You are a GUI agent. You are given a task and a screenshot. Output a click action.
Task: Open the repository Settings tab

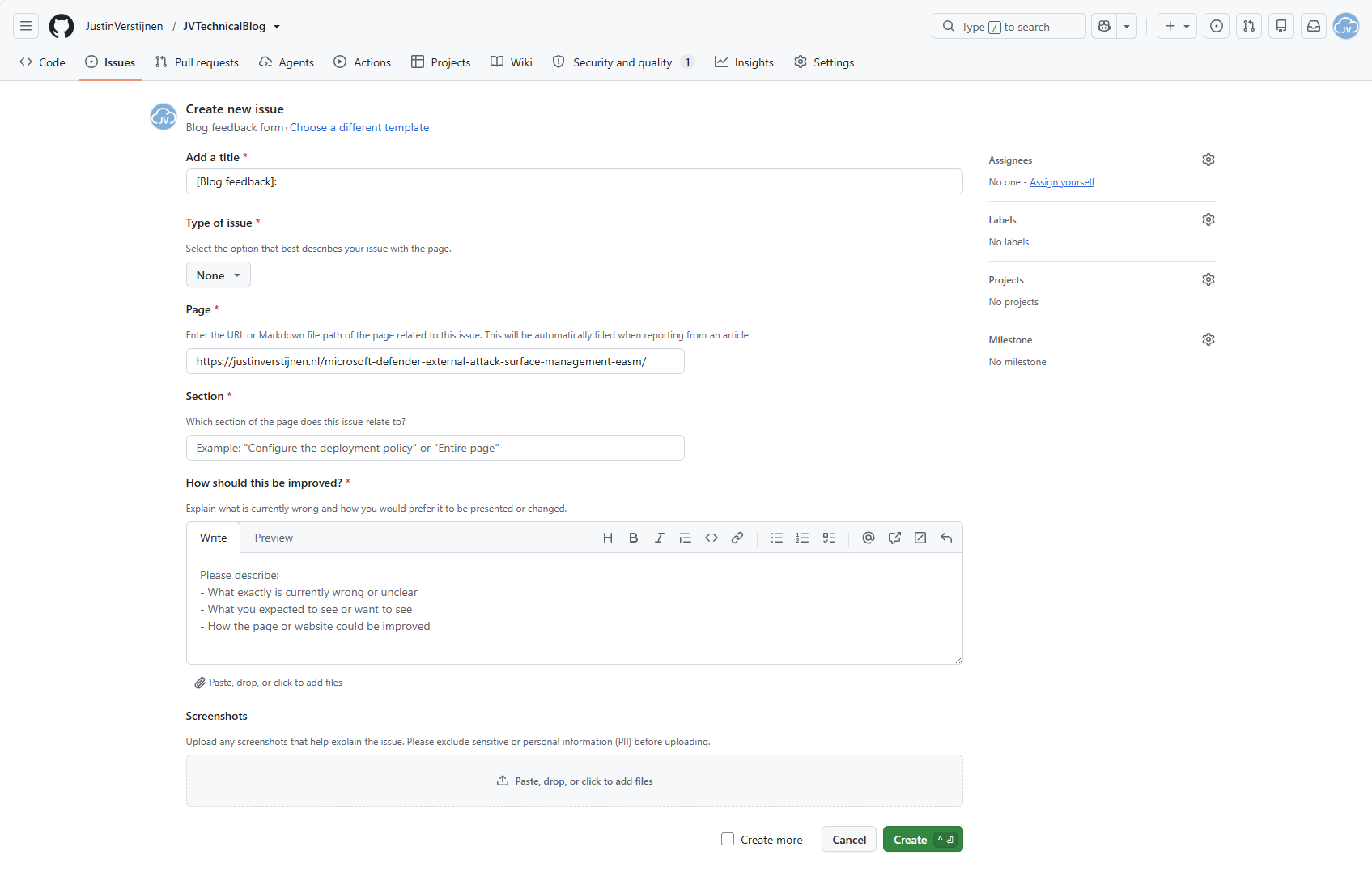pos(824,62)
